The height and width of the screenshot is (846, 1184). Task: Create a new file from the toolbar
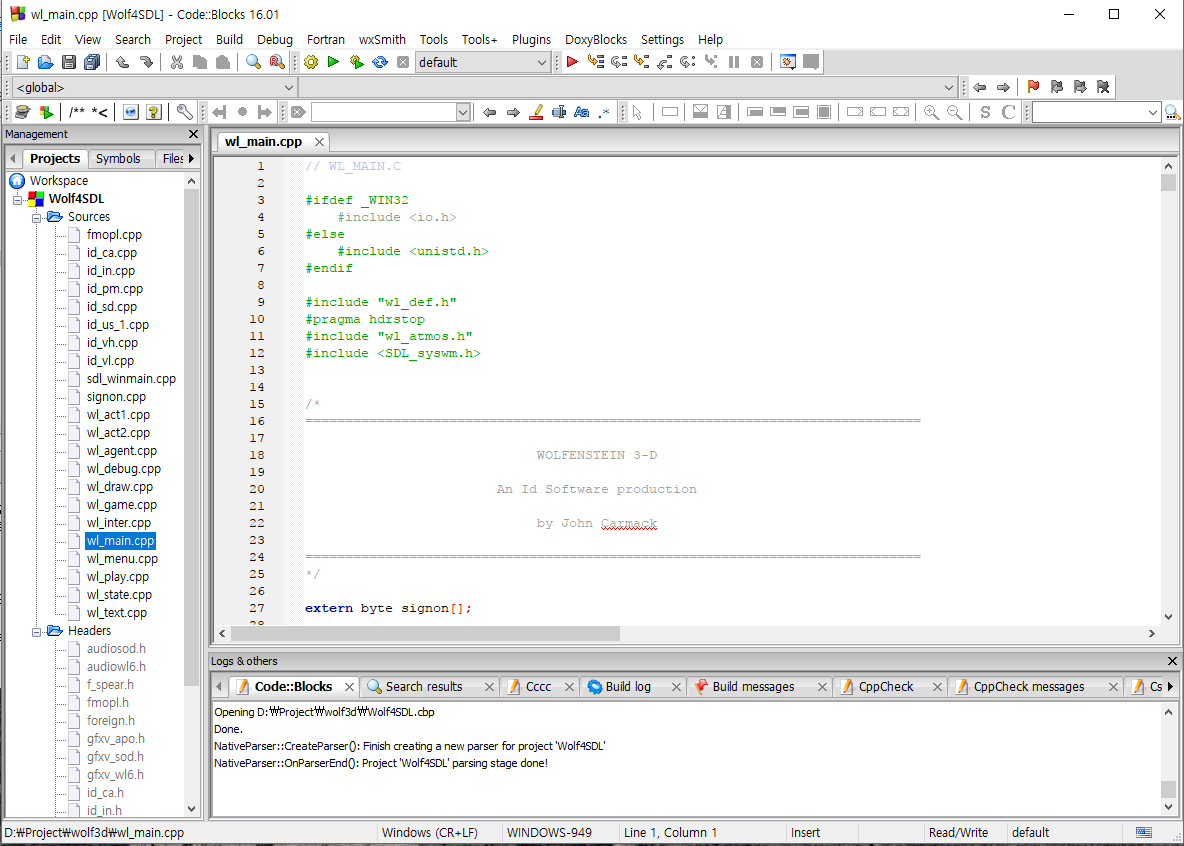(x=23, y=62)
